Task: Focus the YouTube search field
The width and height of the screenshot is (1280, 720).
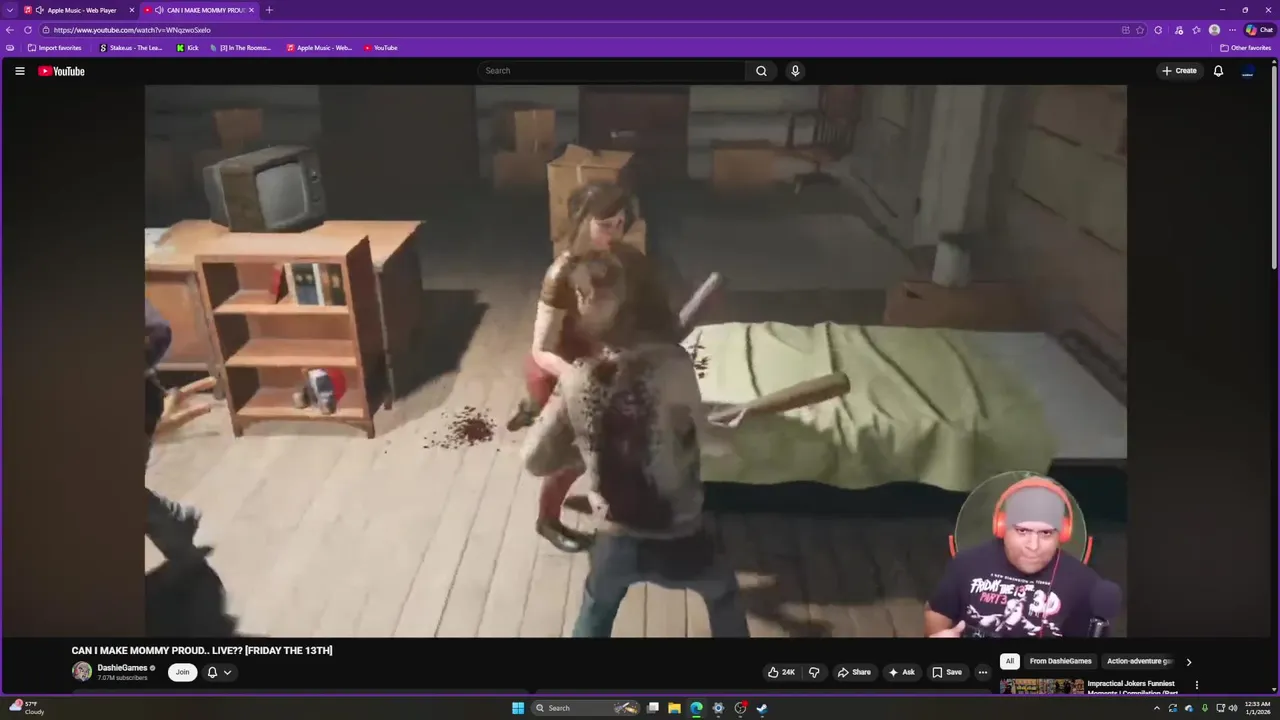Action: click(612, 71)
